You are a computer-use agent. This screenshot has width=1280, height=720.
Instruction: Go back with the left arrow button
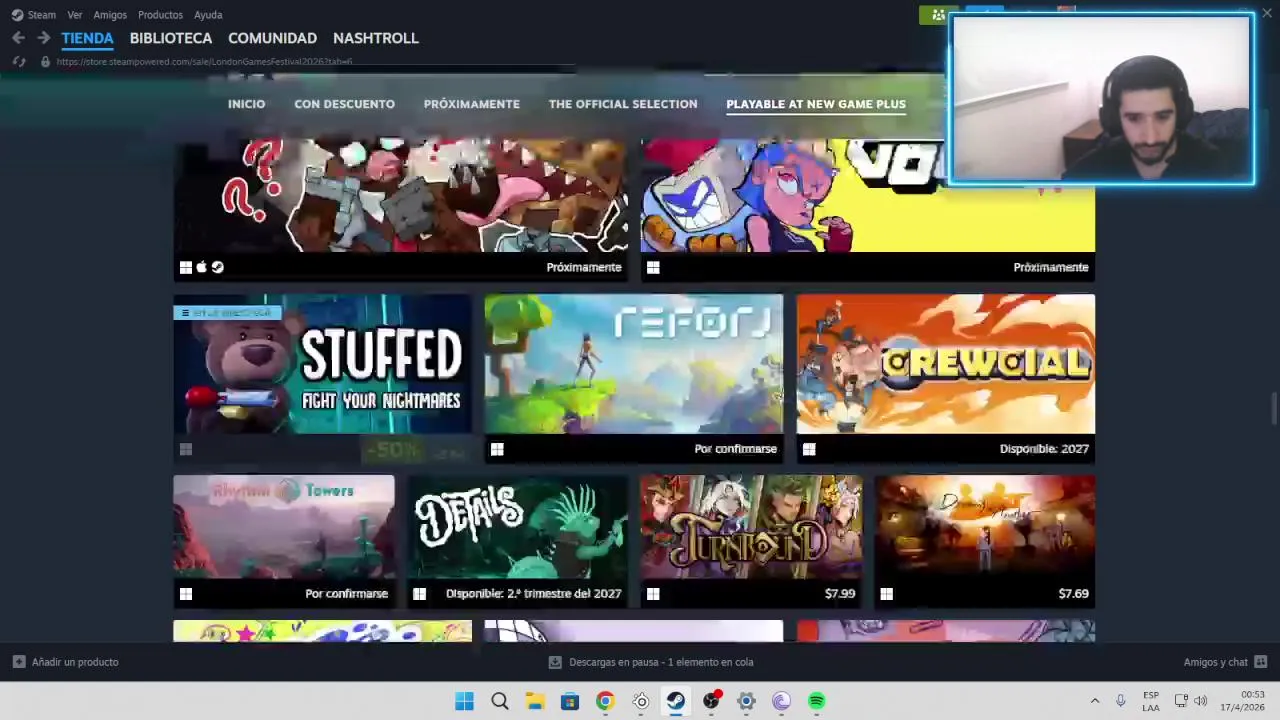pos(18,38)
